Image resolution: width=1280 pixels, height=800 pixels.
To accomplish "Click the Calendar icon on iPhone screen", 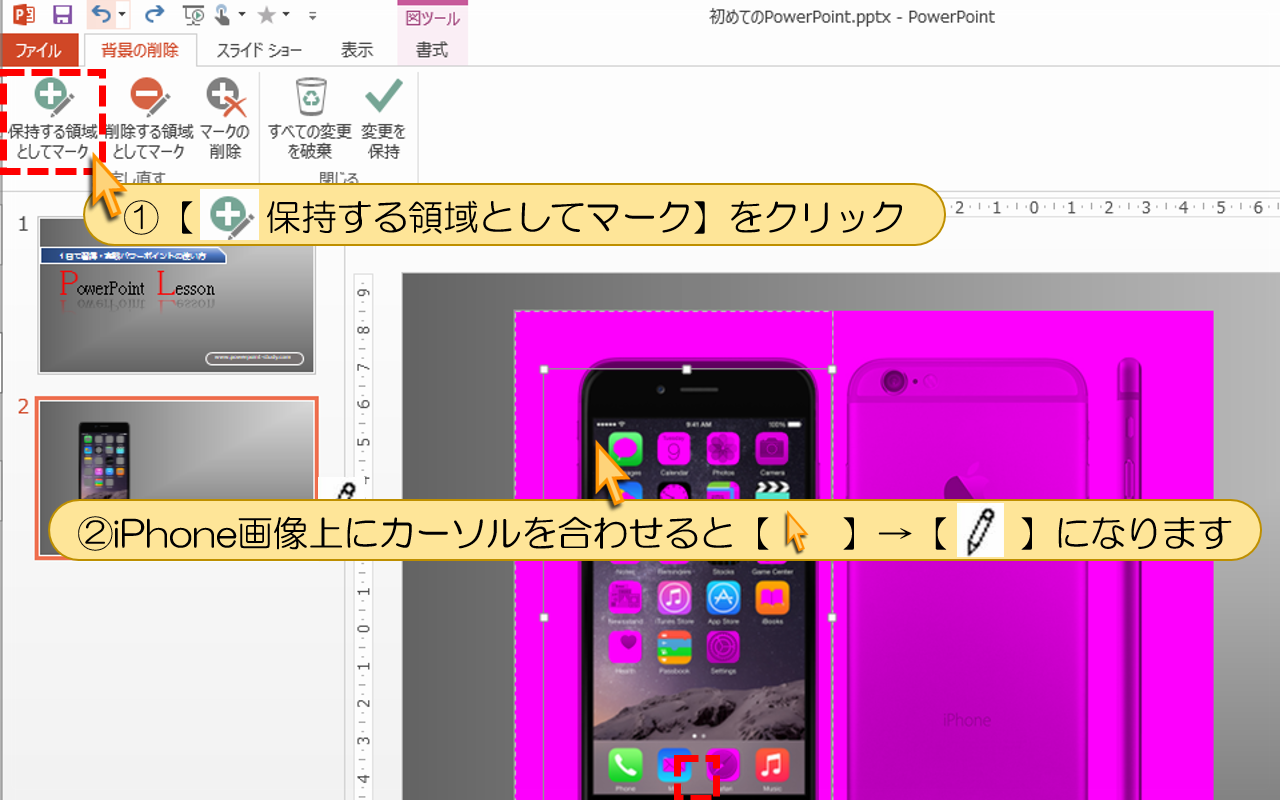I will coord(674,447).
